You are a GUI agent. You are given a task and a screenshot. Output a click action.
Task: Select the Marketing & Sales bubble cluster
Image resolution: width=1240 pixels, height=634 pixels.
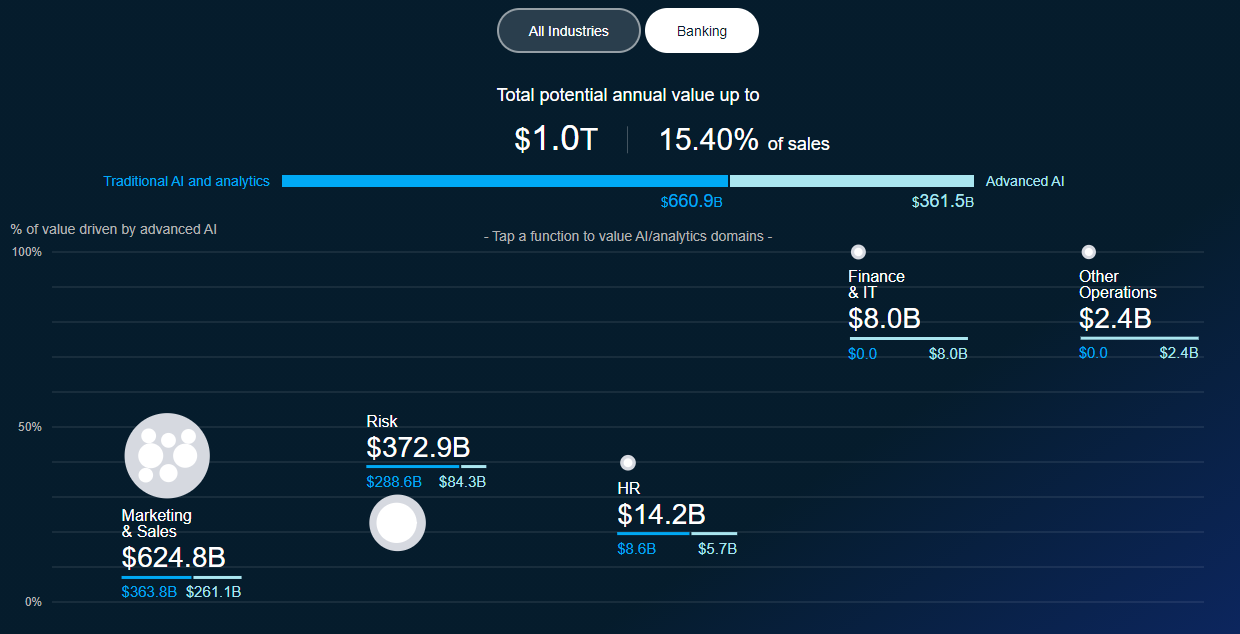(x=167, y=456)
